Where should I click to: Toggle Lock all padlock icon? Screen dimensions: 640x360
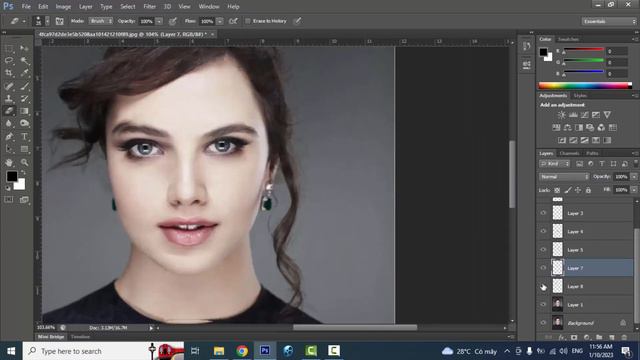click(588, 190)
